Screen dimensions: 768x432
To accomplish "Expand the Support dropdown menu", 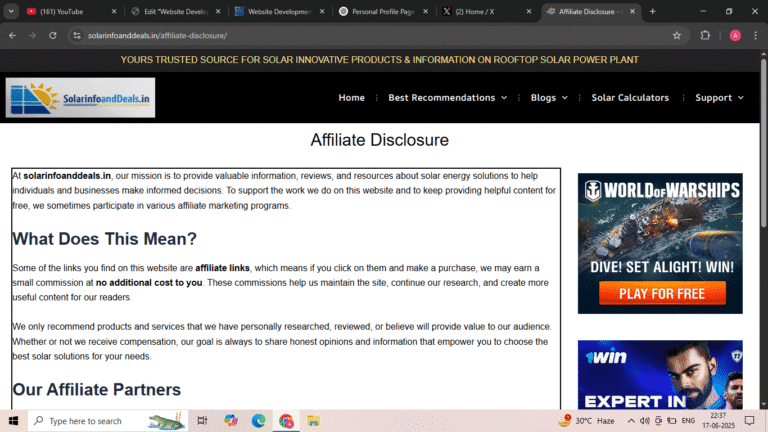I will pos(719,98).
